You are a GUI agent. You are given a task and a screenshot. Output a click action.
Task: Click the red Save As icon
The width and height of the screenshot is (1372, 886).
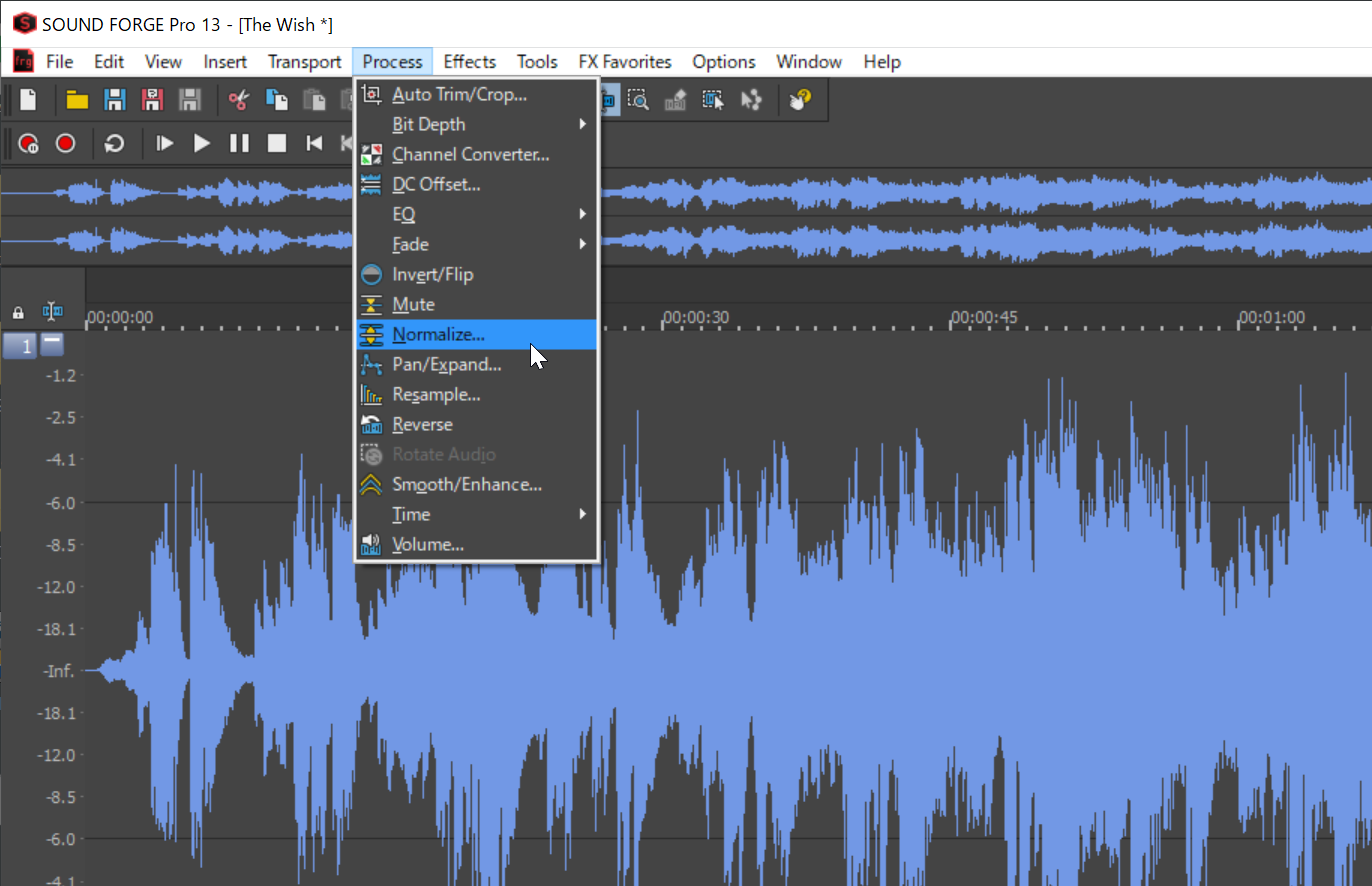tap(152, 100)
